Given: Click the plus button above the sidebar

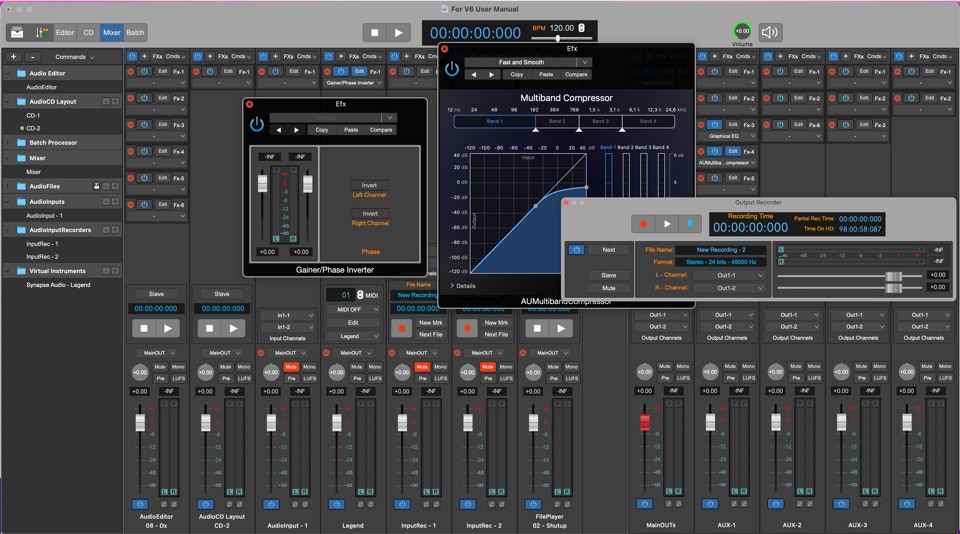Looking at the screenshot, I should tap(14, 57).
